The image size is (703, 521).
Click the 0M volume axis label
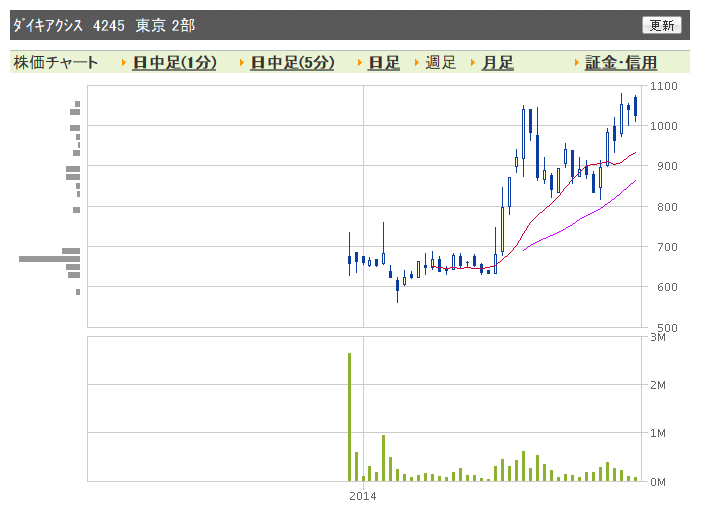click(x=658, y=482)
